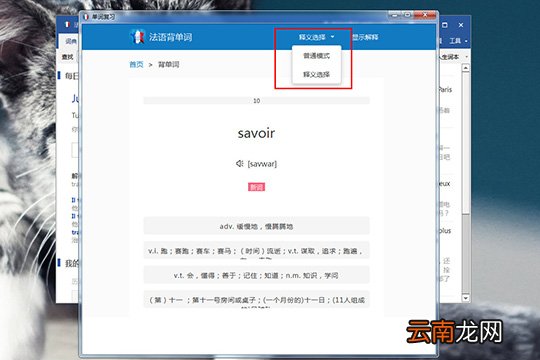This screenshot has height=360, width=540.
Task: Select 普通模式 from the dropdown menu
Action: pos(316,56)
